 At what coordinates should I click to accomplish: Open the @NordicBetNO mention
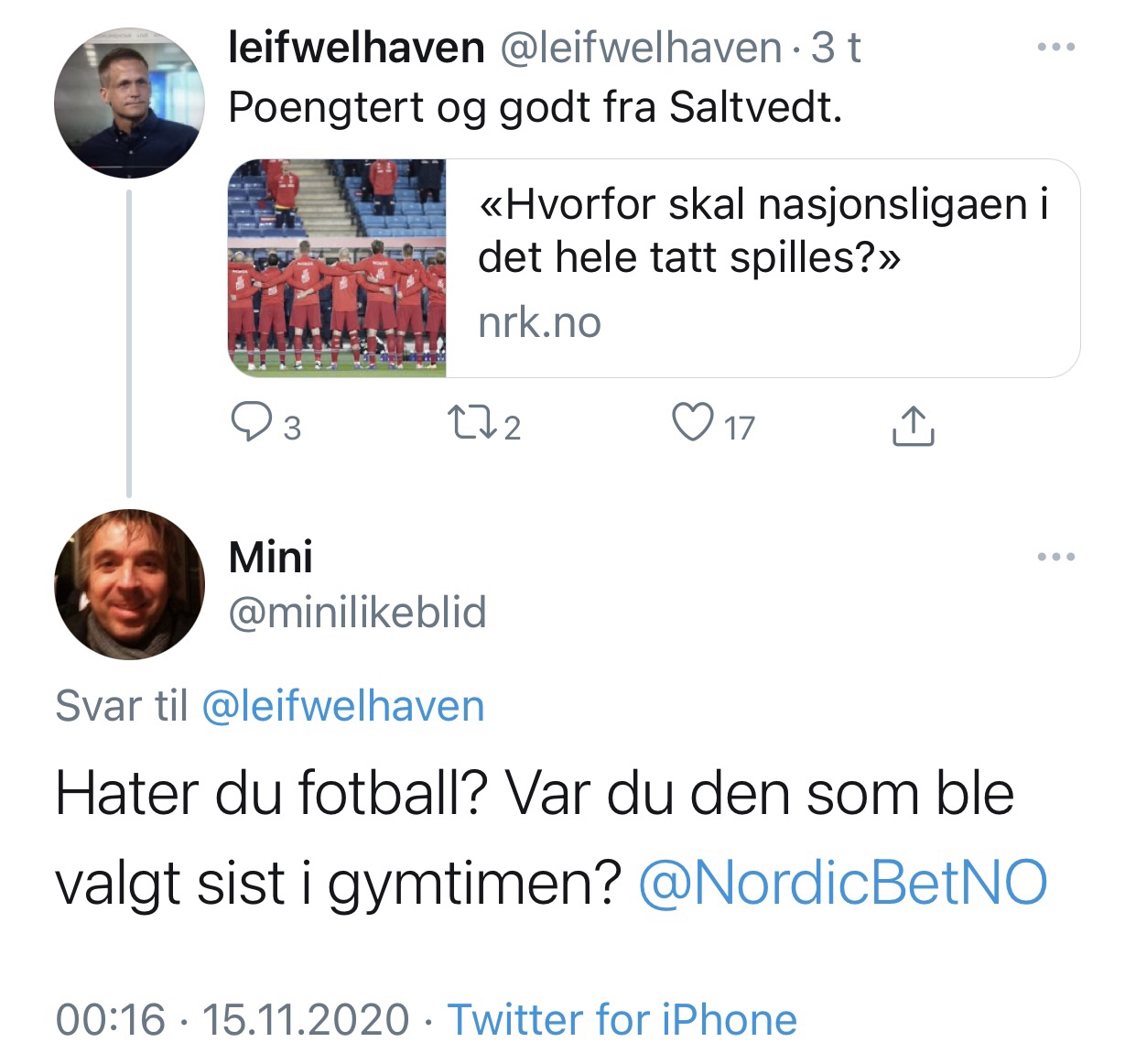(842, 883)
